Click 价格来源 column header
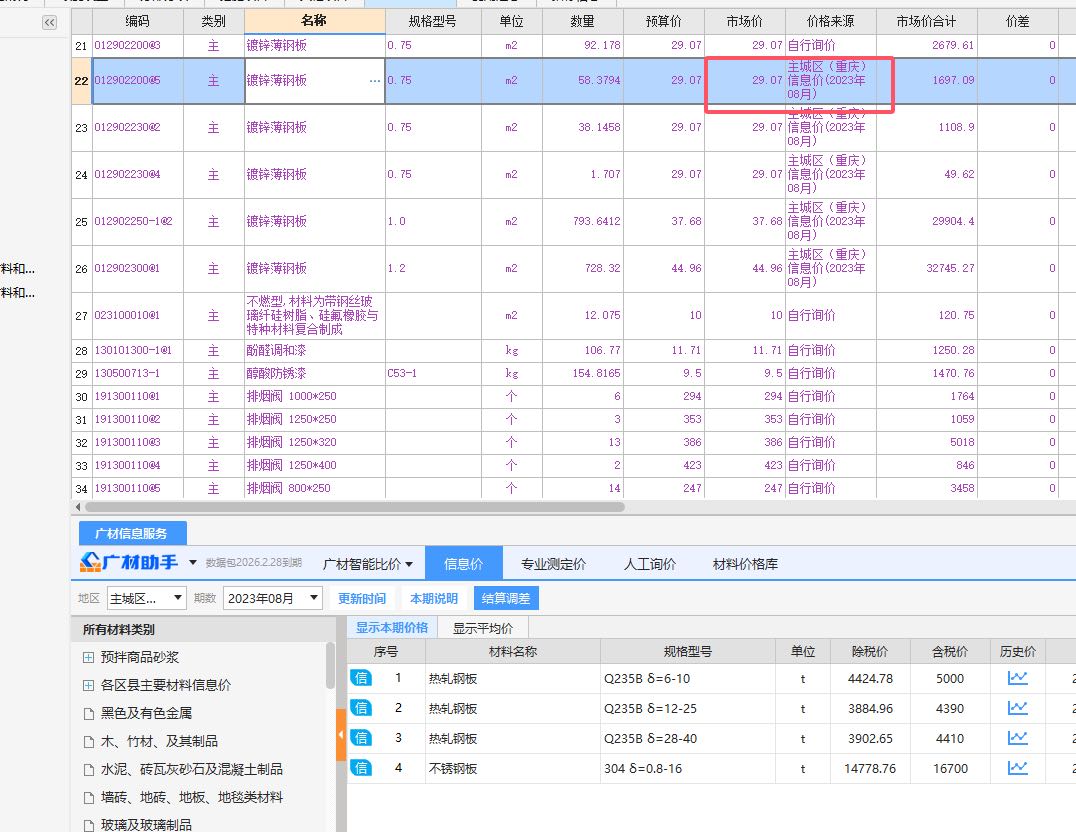Viewport: 1076px width, 832px height. tap(830, 21)
